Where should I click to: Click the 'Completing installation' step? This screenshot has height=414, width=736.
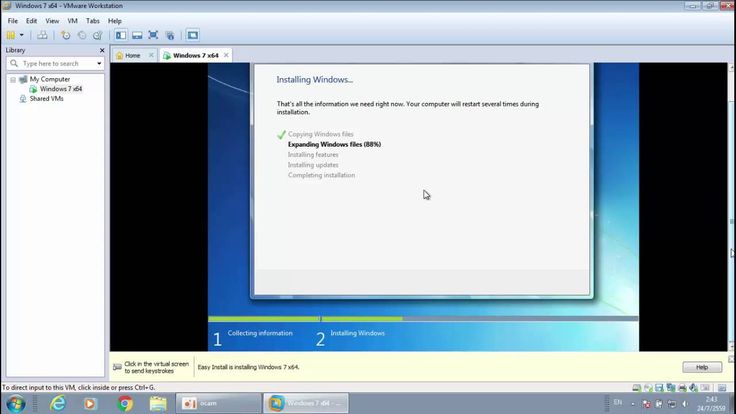pos(322,175)
